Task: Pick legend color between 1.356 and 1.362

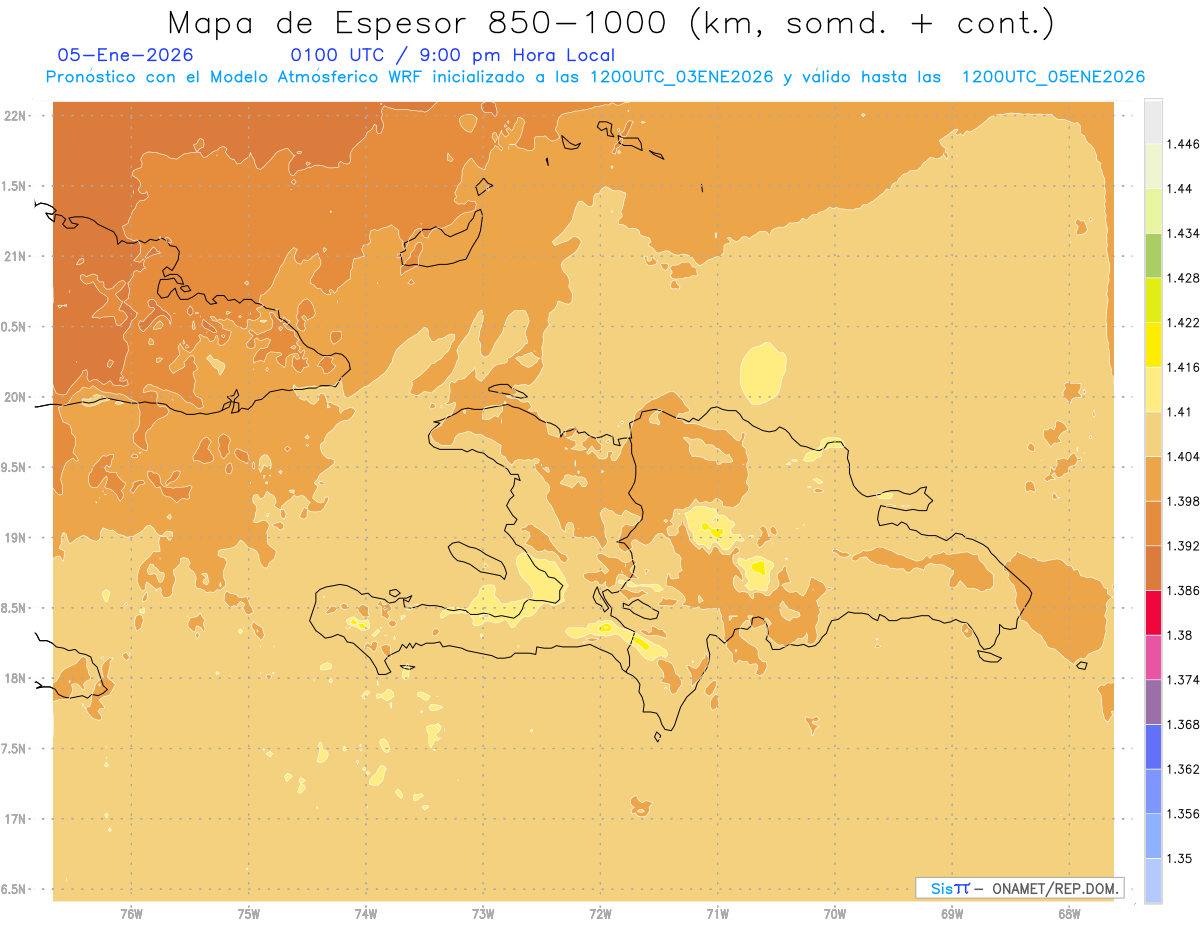Action: pos(1153,791)
